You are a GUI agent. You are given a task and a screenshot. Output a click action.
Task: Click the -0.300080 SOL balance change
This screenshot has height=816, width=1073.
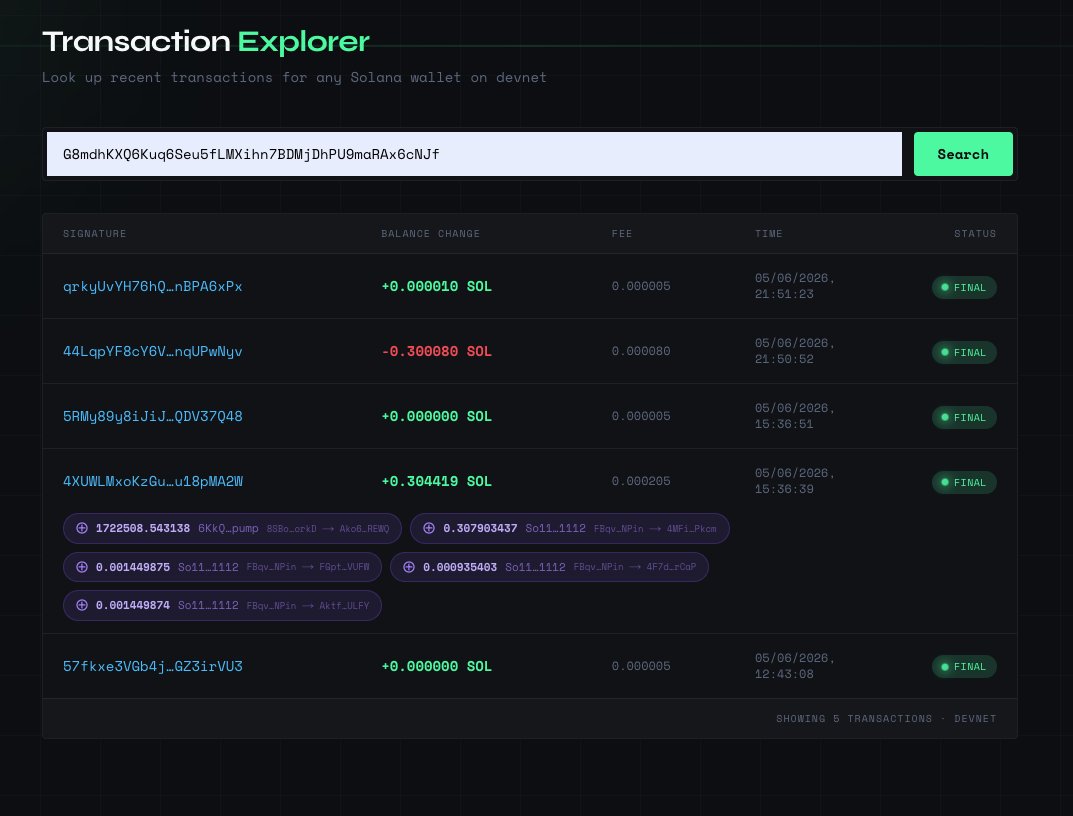tap(437, 351)
